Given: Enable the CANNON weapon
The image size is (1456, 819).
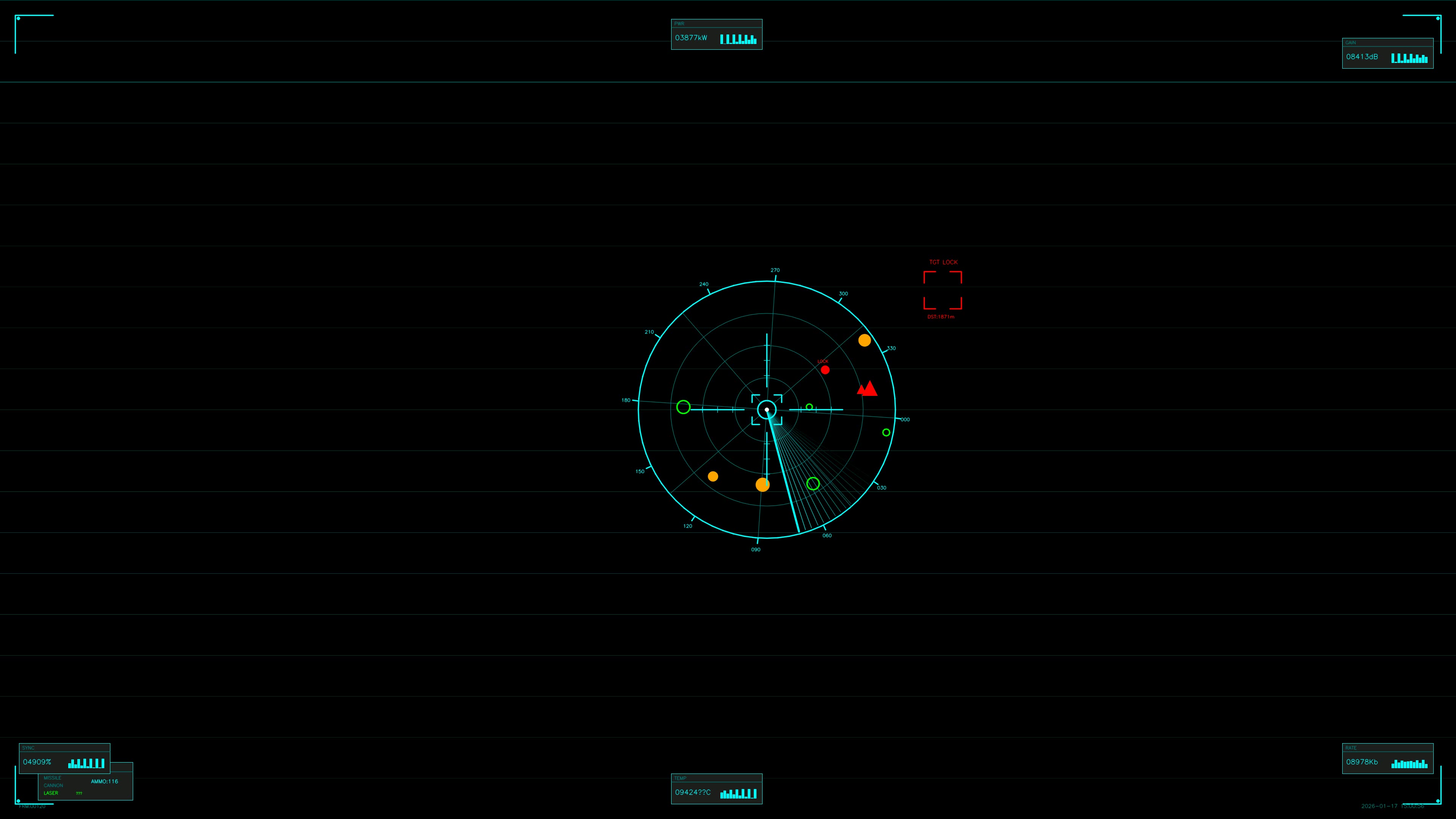Looking at the screenshot, I should [x=54, y=785].
